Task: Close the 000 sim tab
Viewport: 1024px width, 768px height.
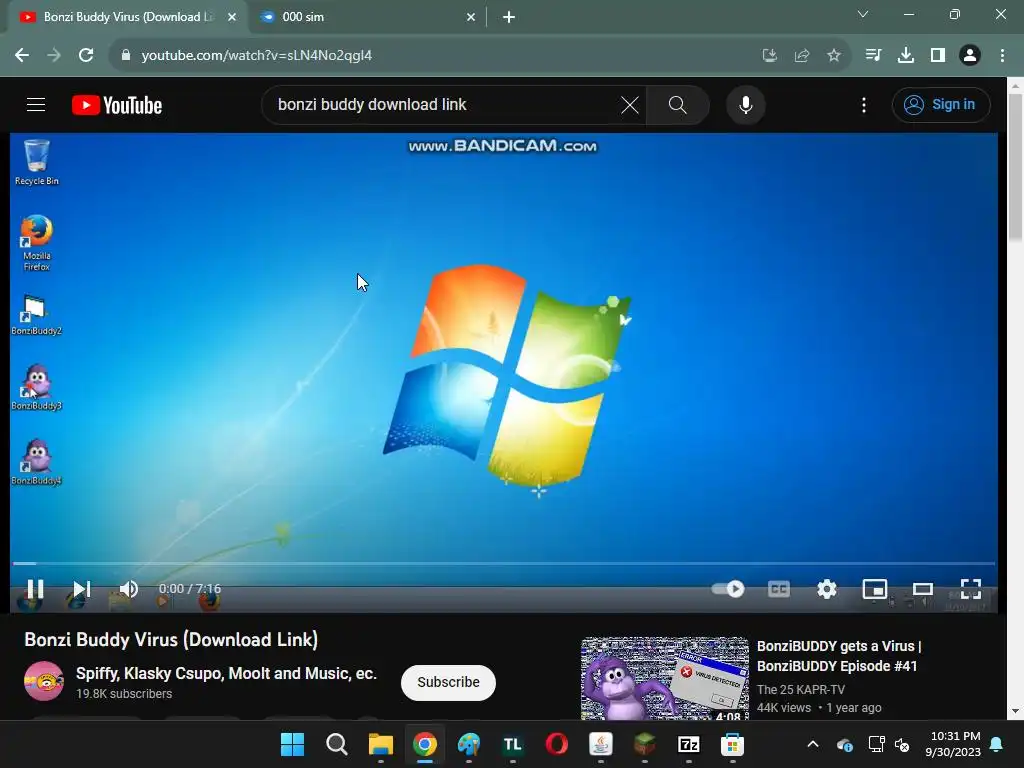Action: tap(471, 18)
